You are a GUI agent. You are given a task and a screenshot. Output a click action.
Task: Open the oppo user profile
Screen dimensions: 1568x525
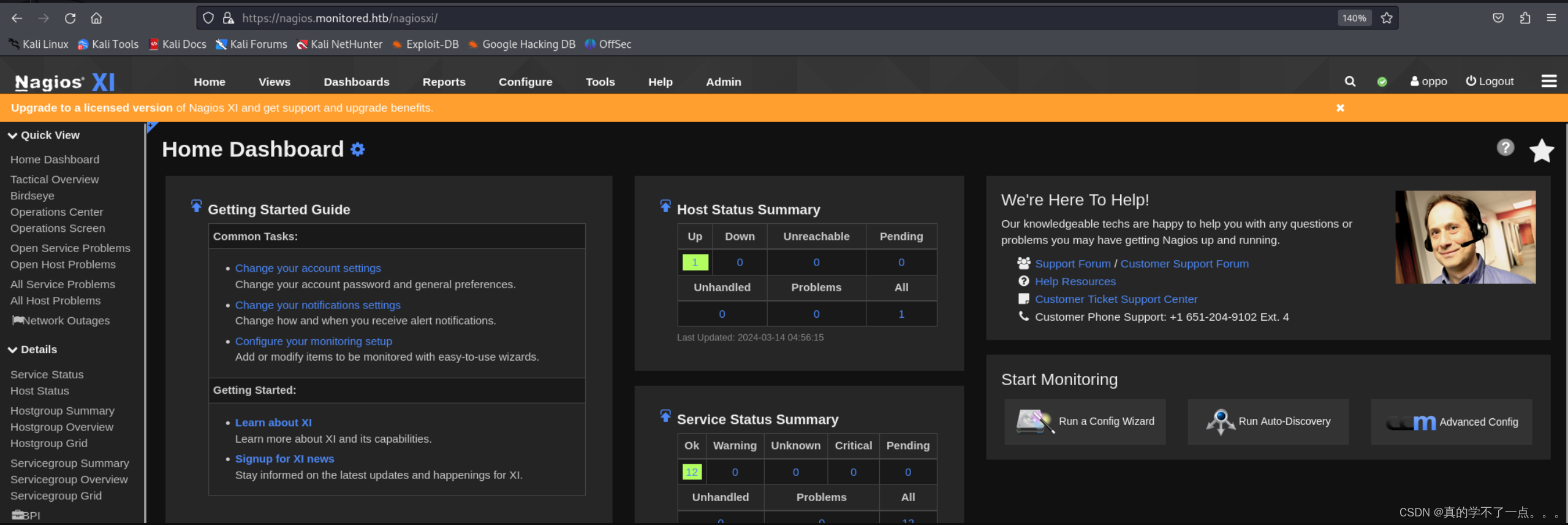click(1428, 81)
